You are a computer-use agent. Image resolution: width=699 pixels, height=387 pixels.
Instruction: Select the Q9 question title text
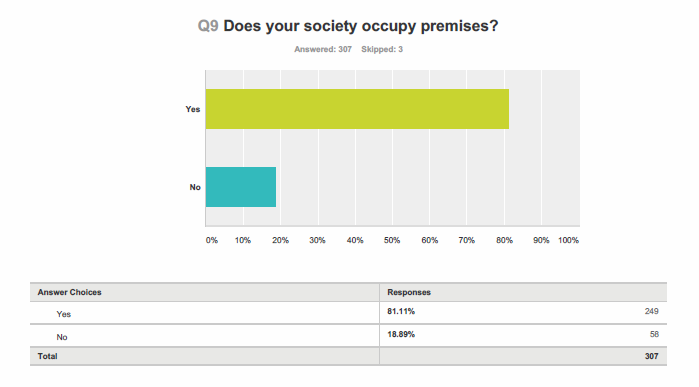pos(348,26)
